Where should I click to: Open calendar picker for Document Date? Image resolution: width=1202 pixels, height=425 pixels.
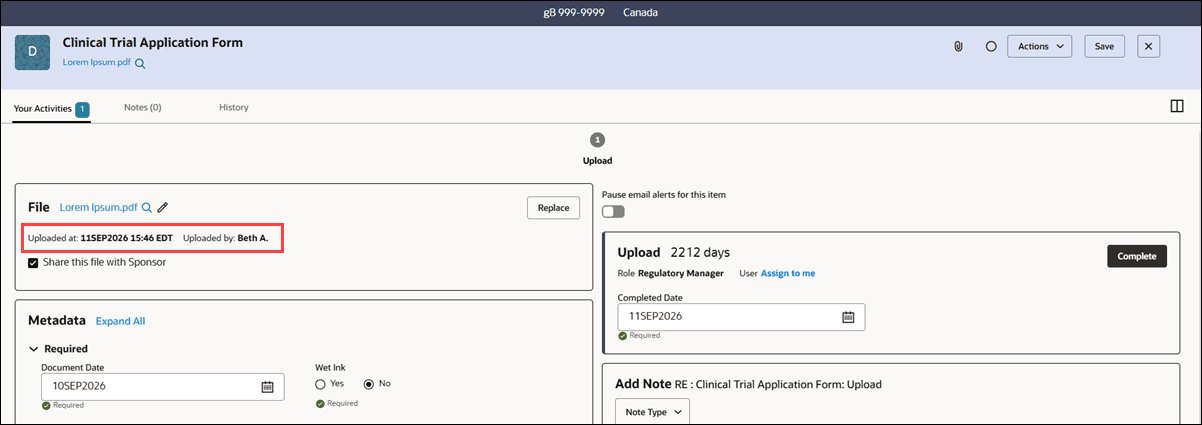[x=267, y=386]
